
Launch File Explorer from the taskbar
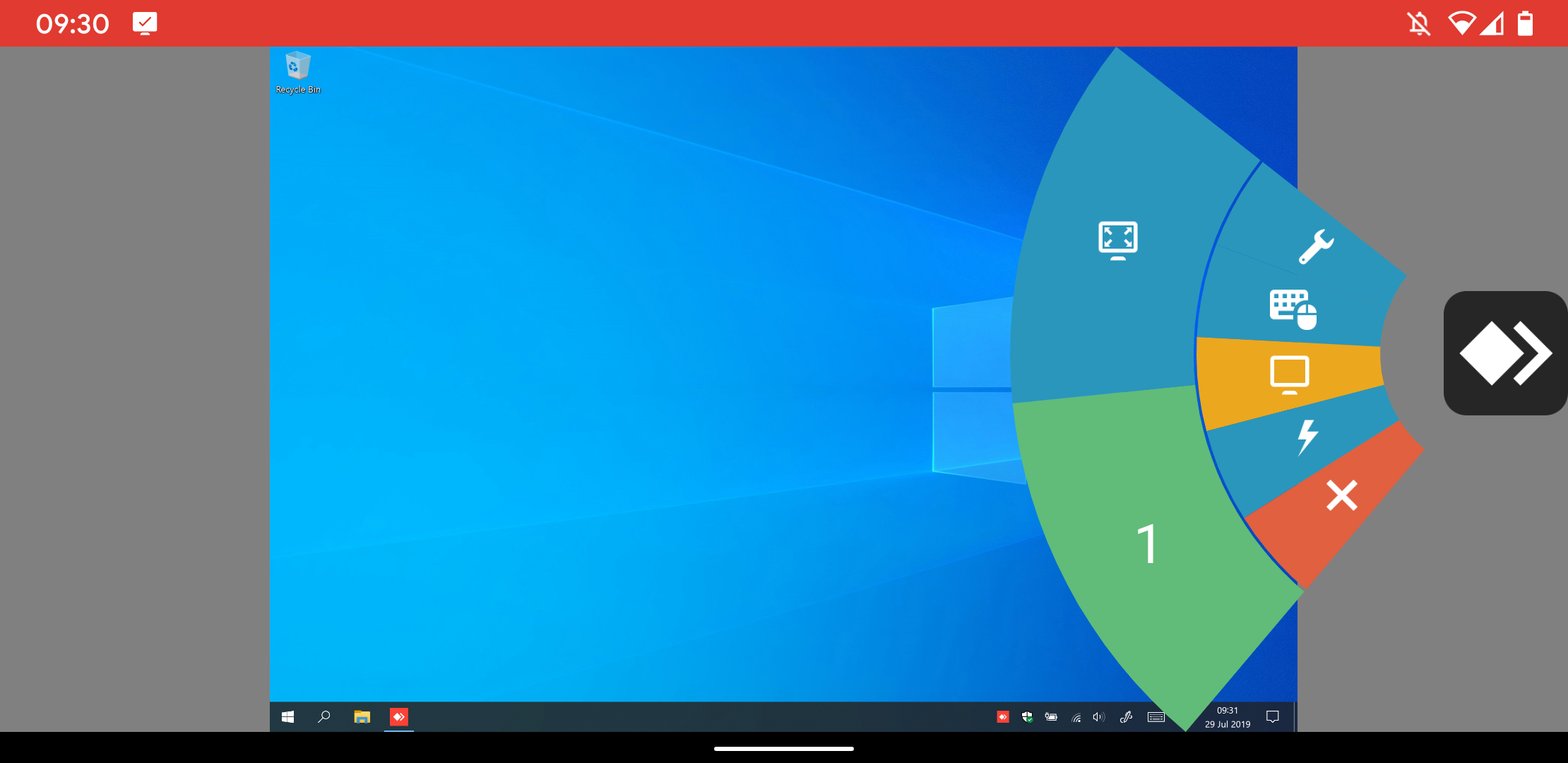tap(362, 717)
